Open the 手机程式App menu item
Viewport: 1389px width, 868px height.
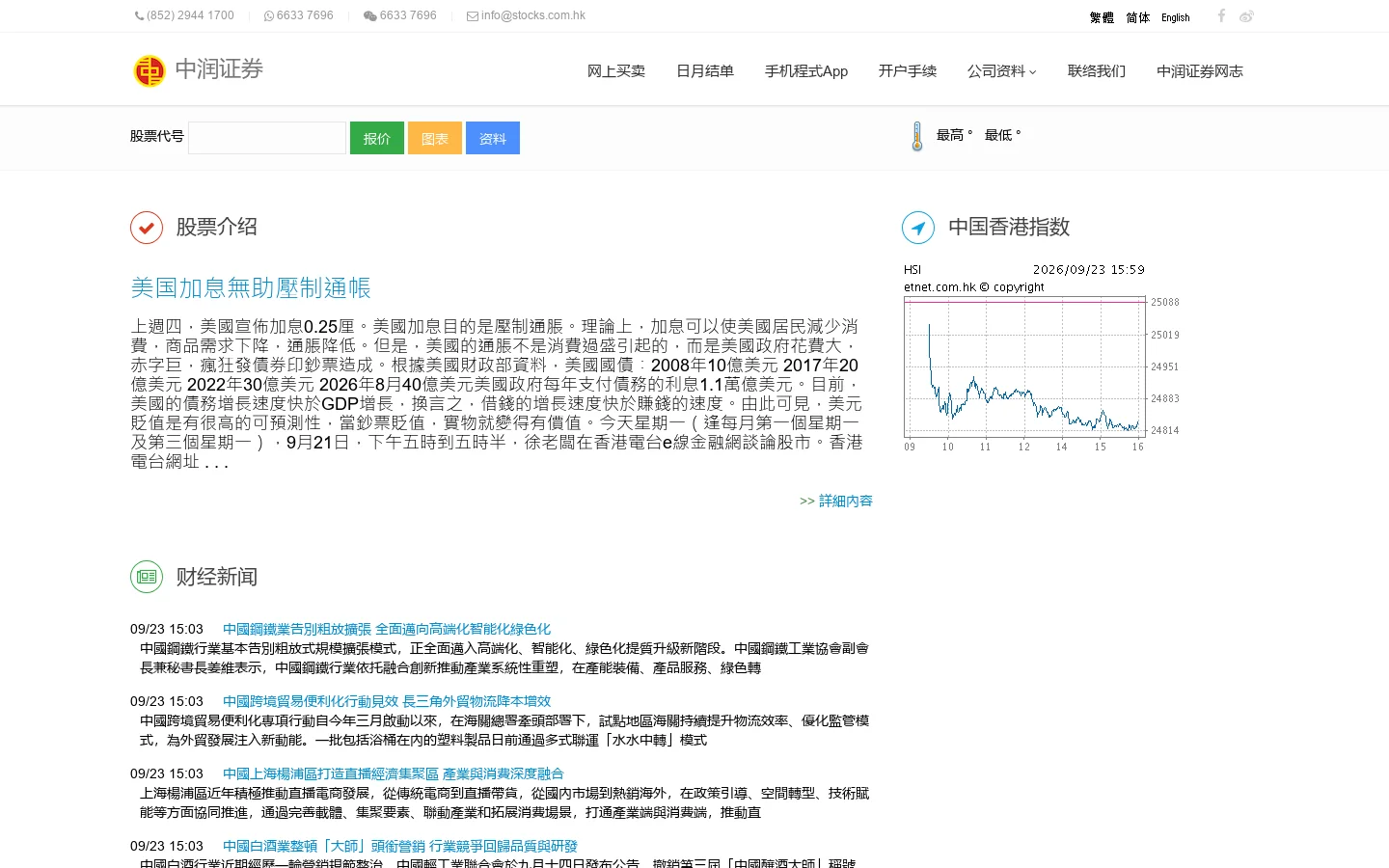[x=806, y=71]
